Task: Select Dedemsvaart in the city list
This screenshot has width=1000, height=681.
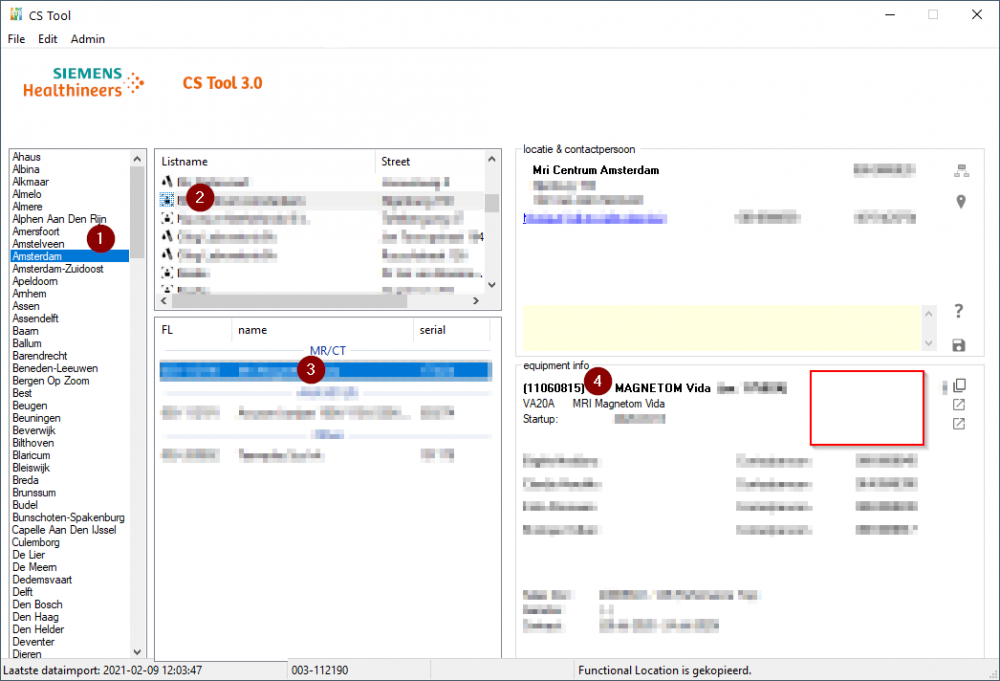Action: [42, 580]
